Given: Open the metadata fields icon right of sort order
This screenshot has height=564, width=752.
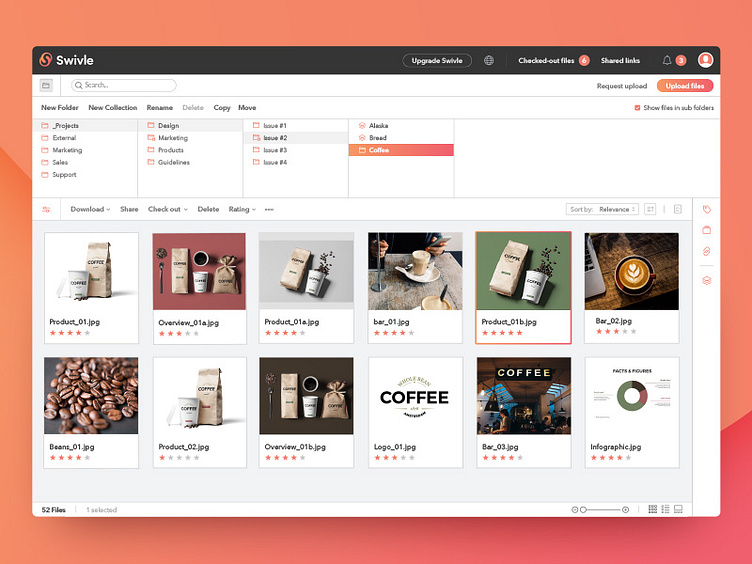Looking at the screenshot, I should pos(678,209).
